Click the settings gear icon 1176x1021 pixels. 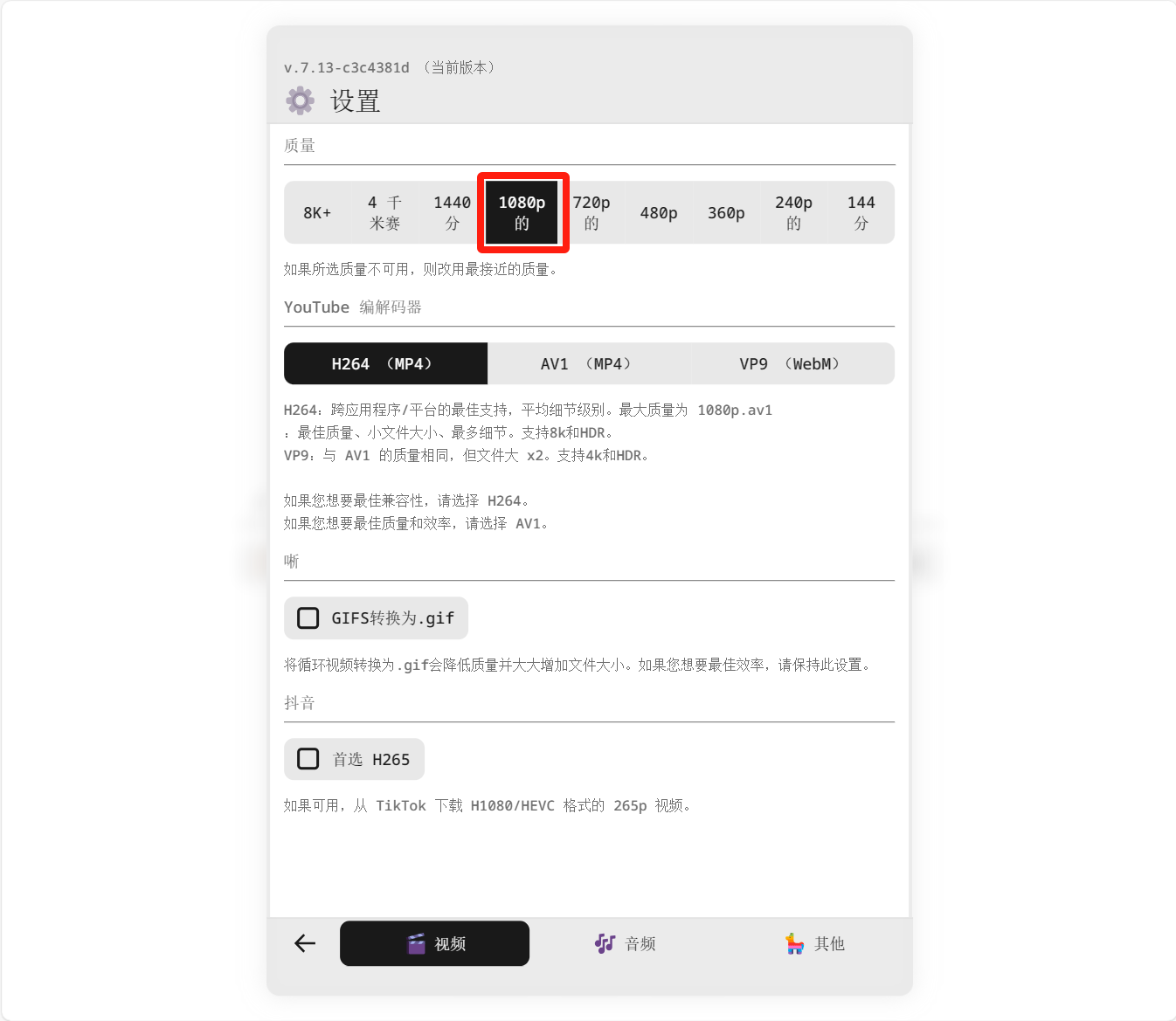(300, 100)
